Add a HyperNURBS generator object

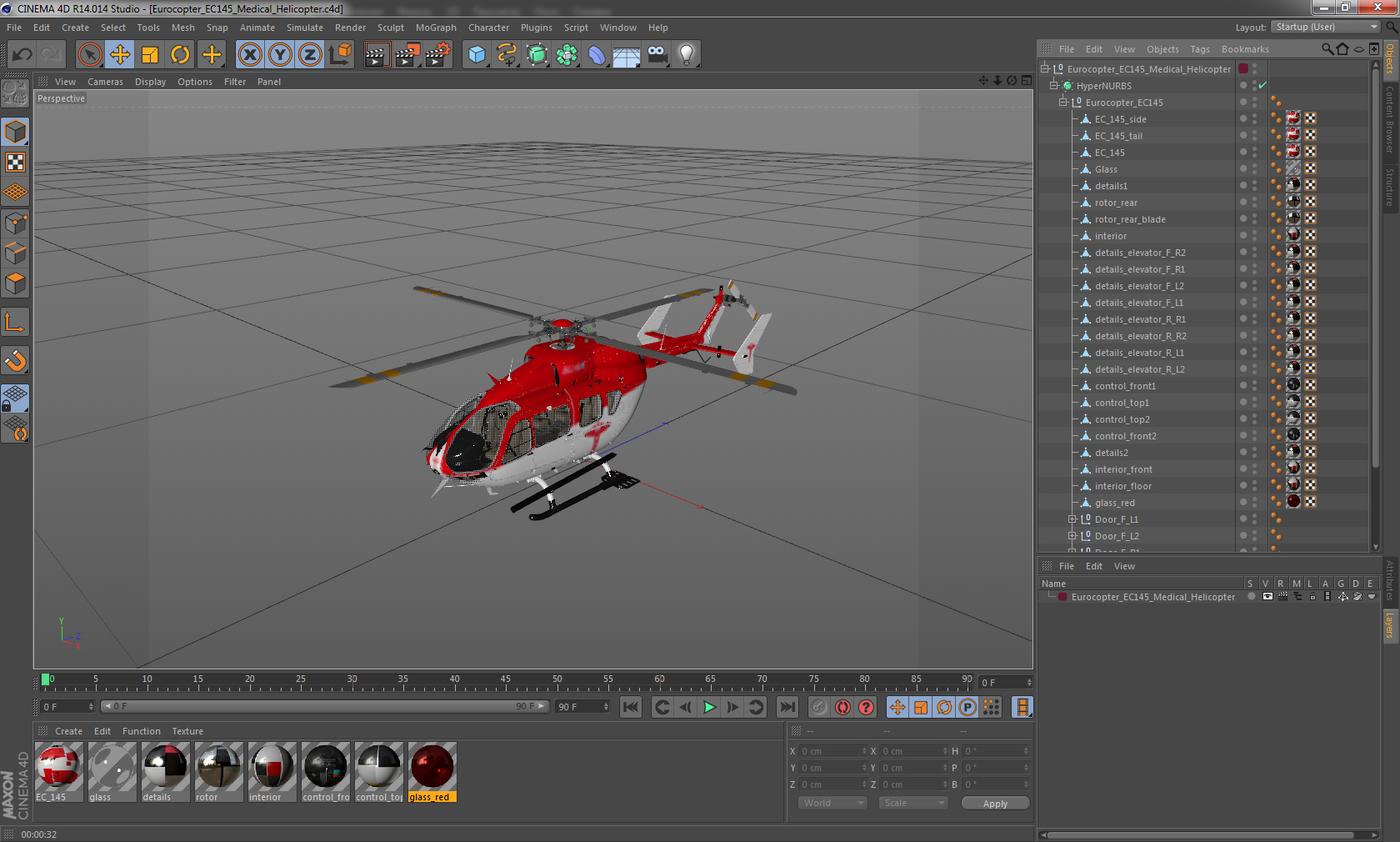[x=537, y=55]
